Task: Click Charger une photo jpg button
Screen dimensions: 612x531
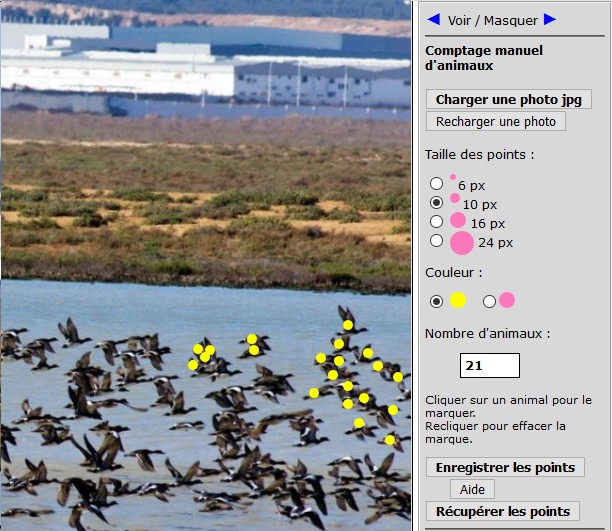Action: pyautogui.click(x=509, y=100)
